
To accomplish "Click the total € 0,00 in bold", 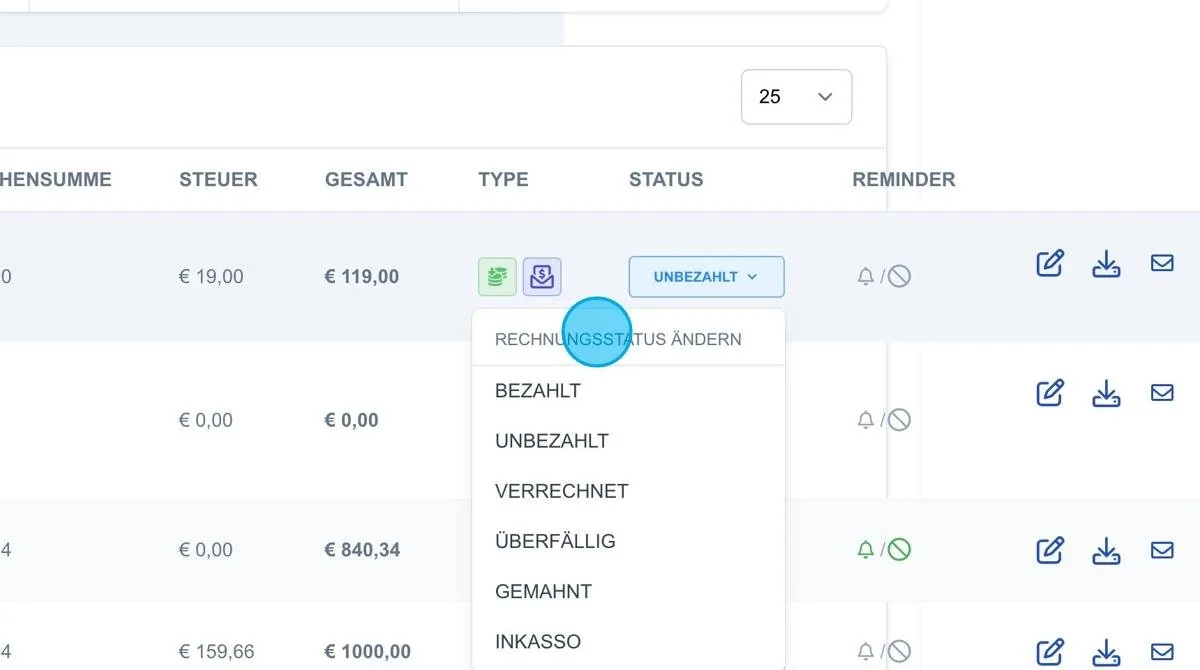I will [x=351, y=420].
